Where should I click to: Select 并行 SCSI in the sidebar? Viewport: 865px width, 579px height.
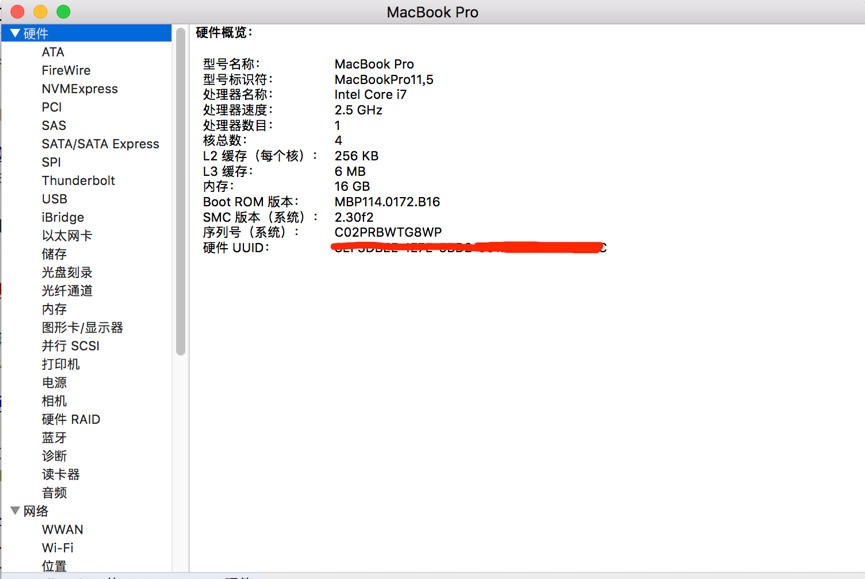(x=71, y=346)
